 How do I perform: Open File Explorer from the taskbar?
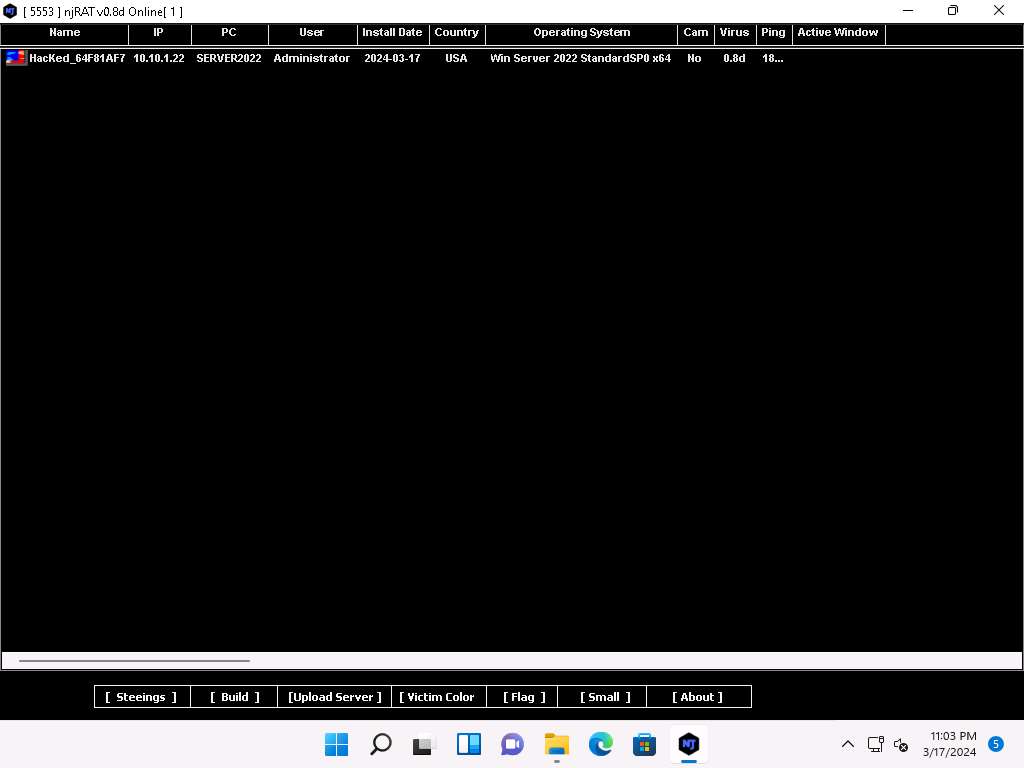[x=556, y=744]
